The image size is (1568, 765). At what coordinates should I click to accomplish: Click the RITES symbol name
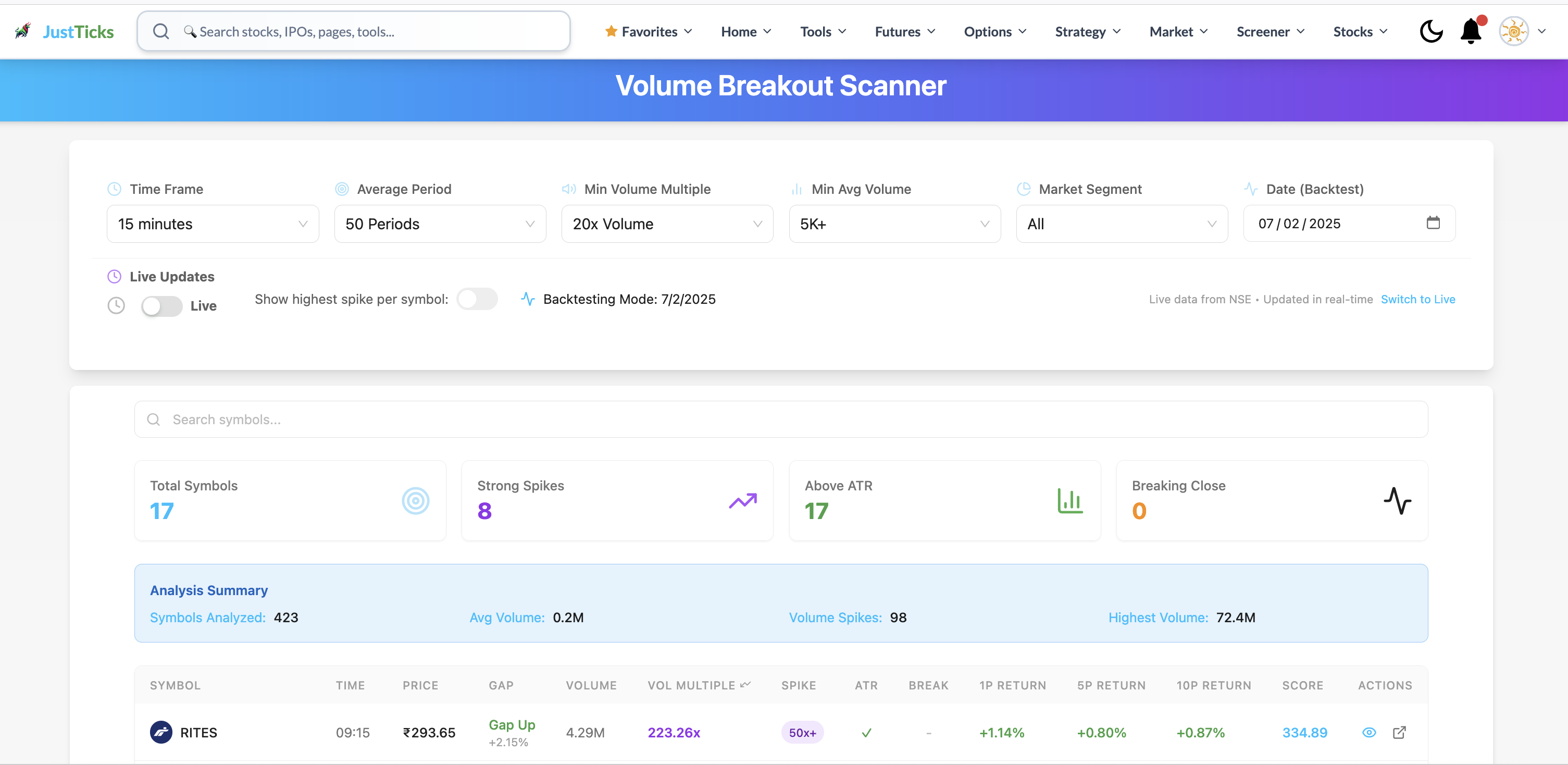(x=198, y=732)
